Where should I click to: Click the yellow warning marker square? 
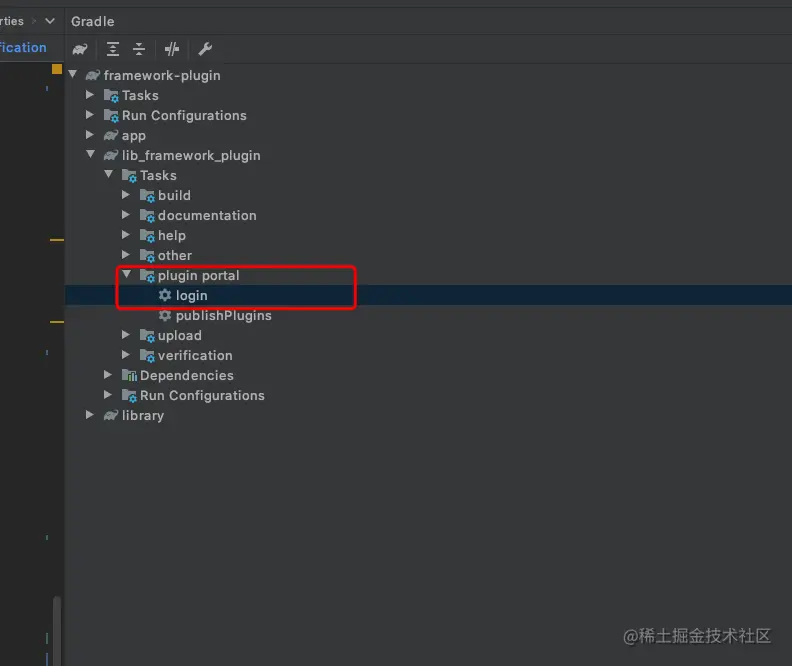click(57, 69)
